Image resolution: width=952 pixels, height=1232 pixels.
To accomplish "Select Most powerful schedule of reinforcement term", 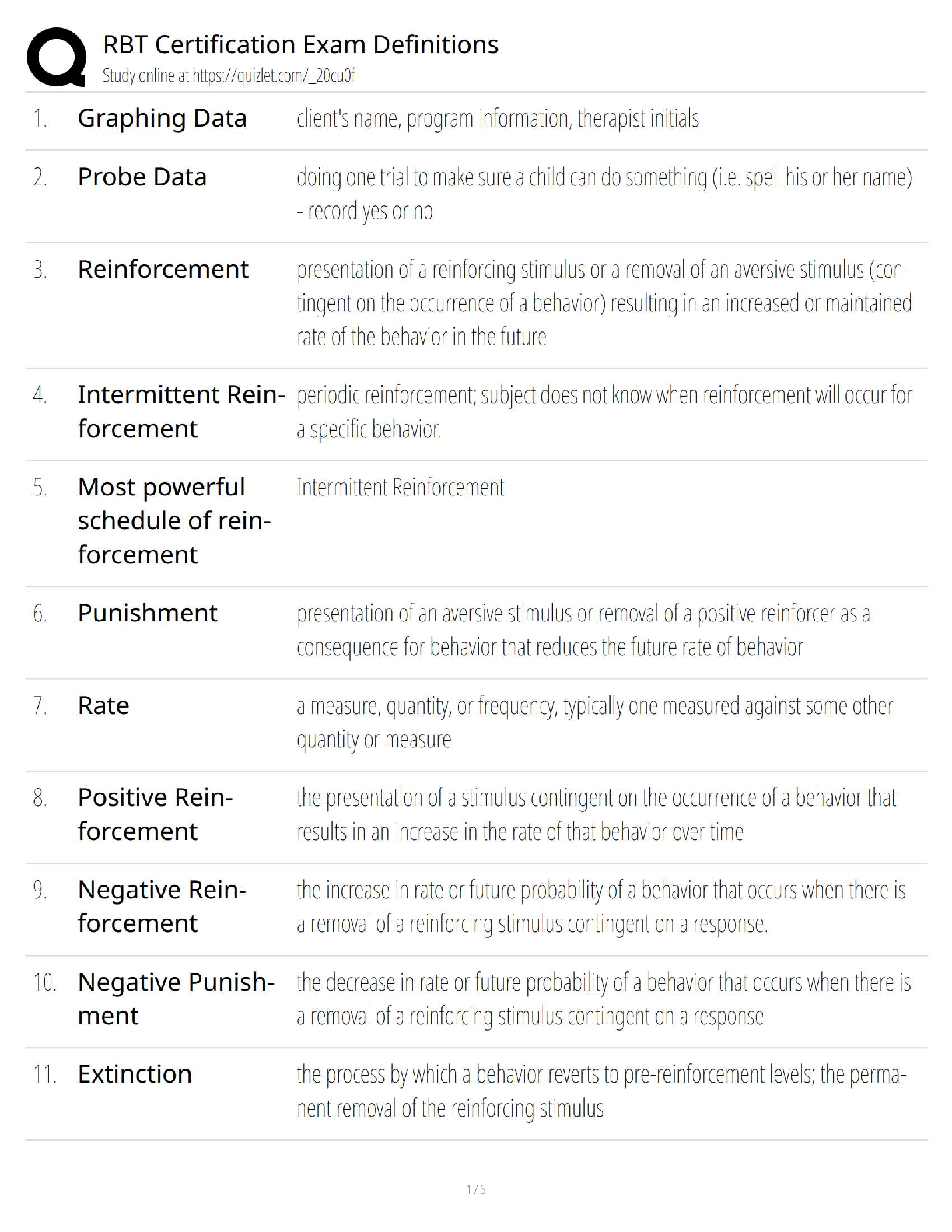I will 173,520.
